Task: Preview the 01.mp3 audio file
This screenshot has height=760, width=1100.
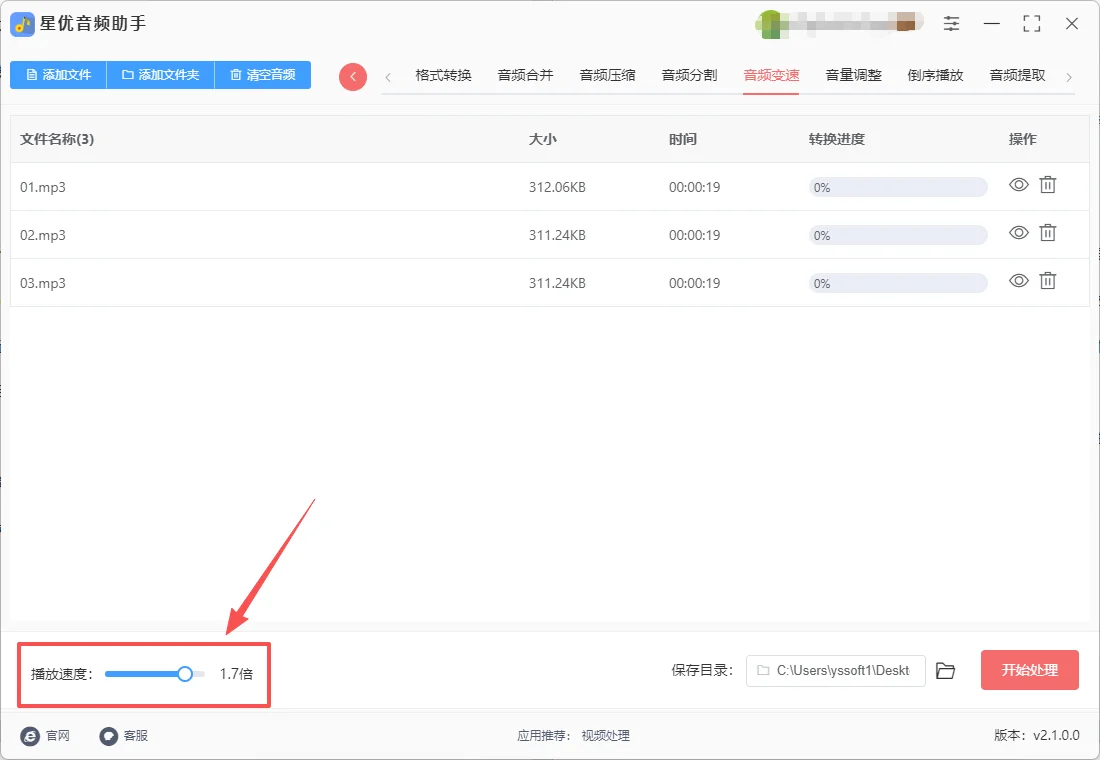Action: tap(1018, 185)
